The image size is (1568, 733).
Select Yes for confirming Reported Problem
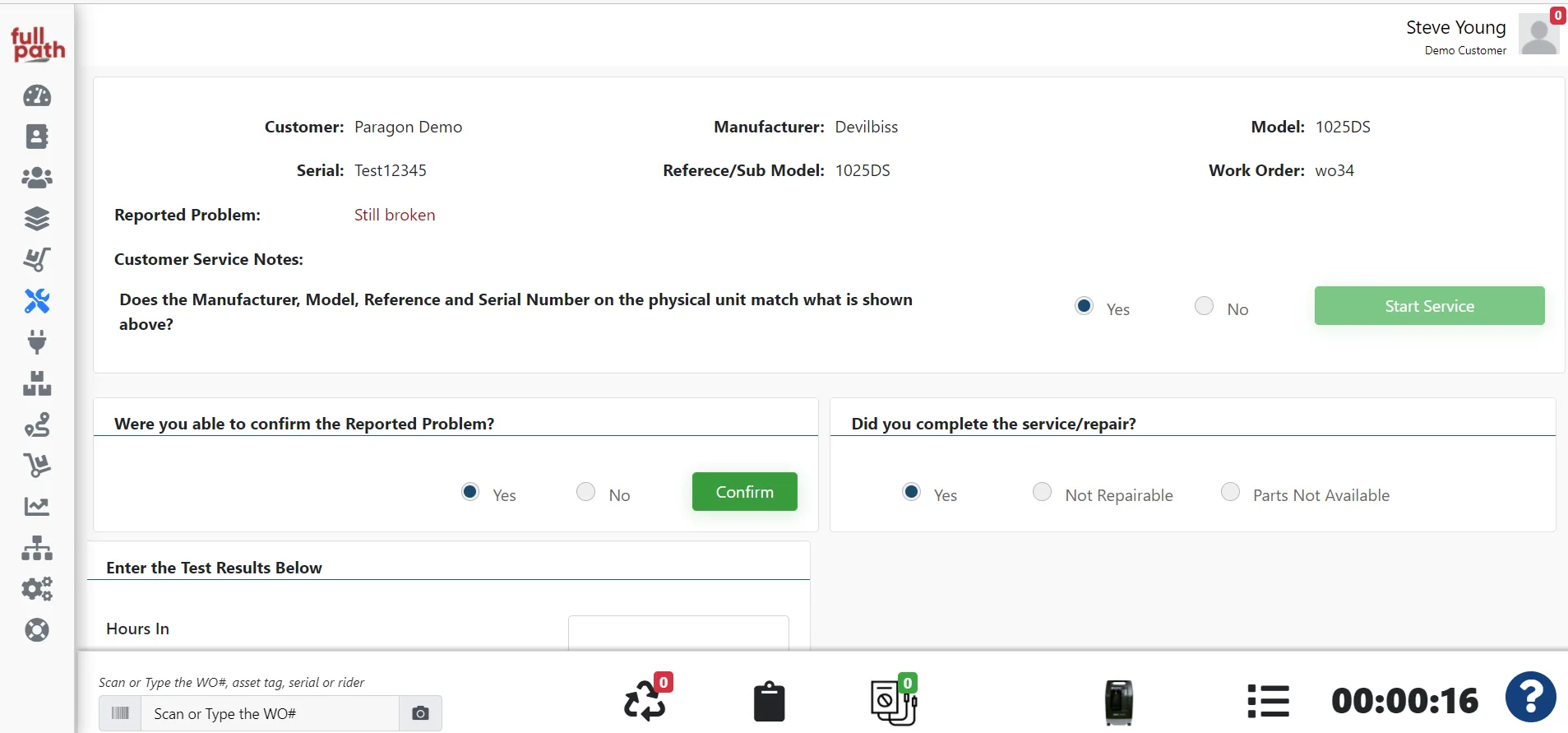pyautogui.click(x=470, y=492)
